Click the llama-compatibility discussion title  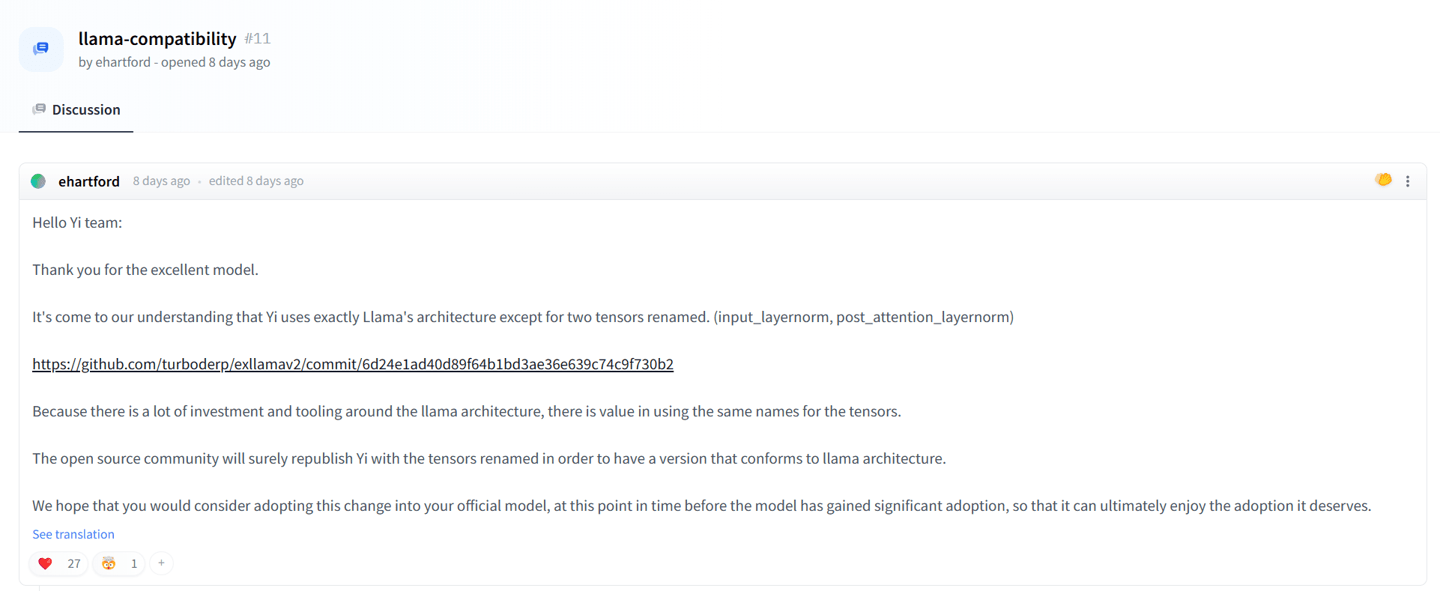[157, 38]
